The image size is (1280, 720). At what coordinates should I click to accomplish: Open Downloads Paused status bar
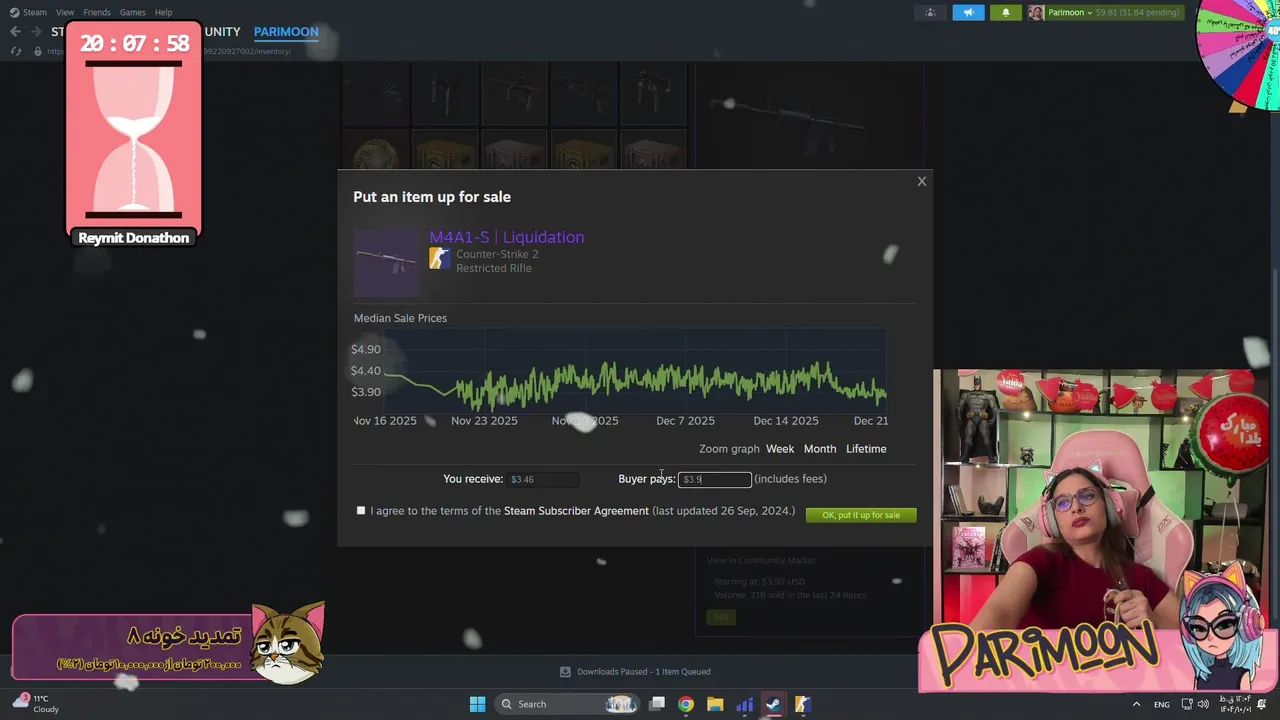pos(635,672)
